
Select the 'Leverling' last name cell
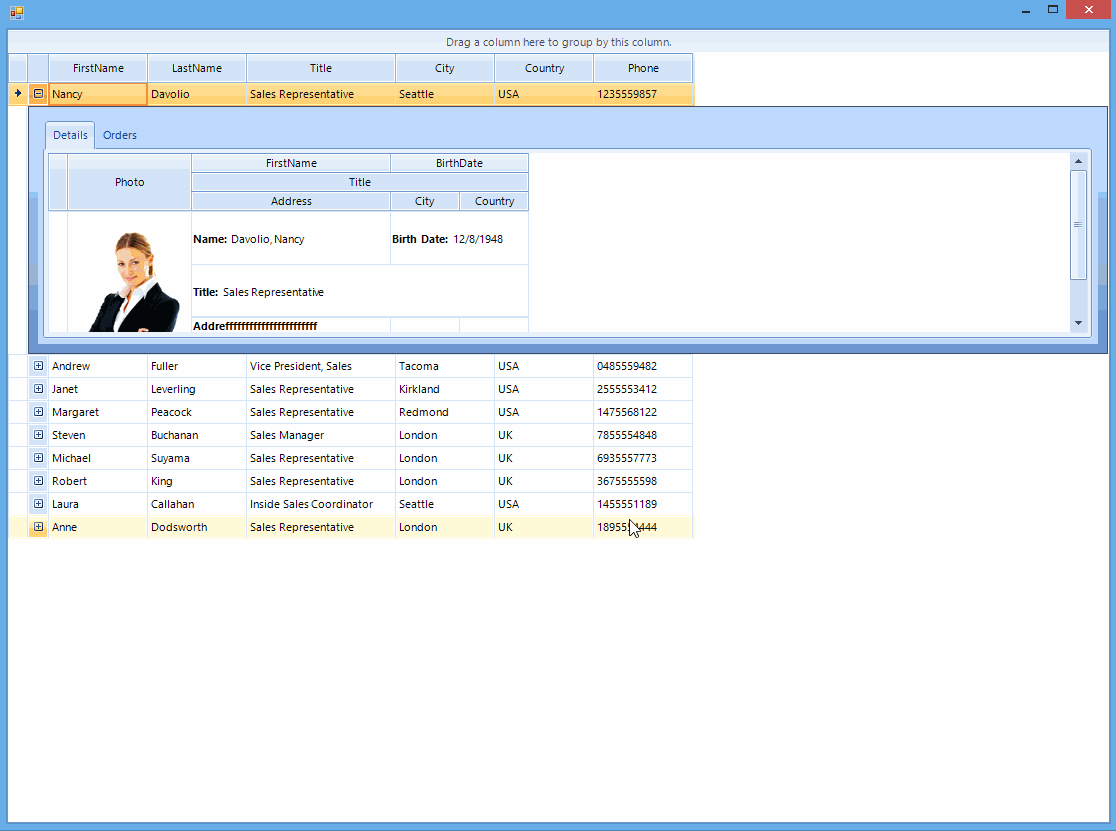[x=197, y=389]
